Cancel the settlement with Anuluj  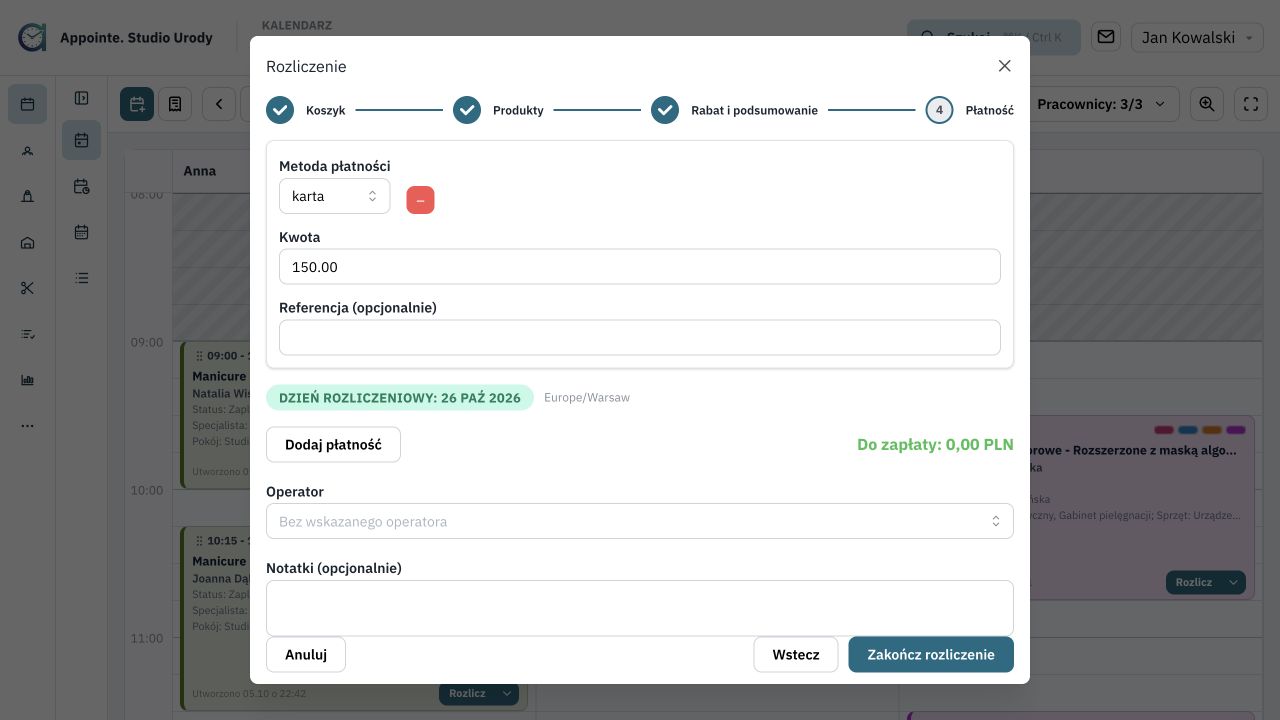306,654
